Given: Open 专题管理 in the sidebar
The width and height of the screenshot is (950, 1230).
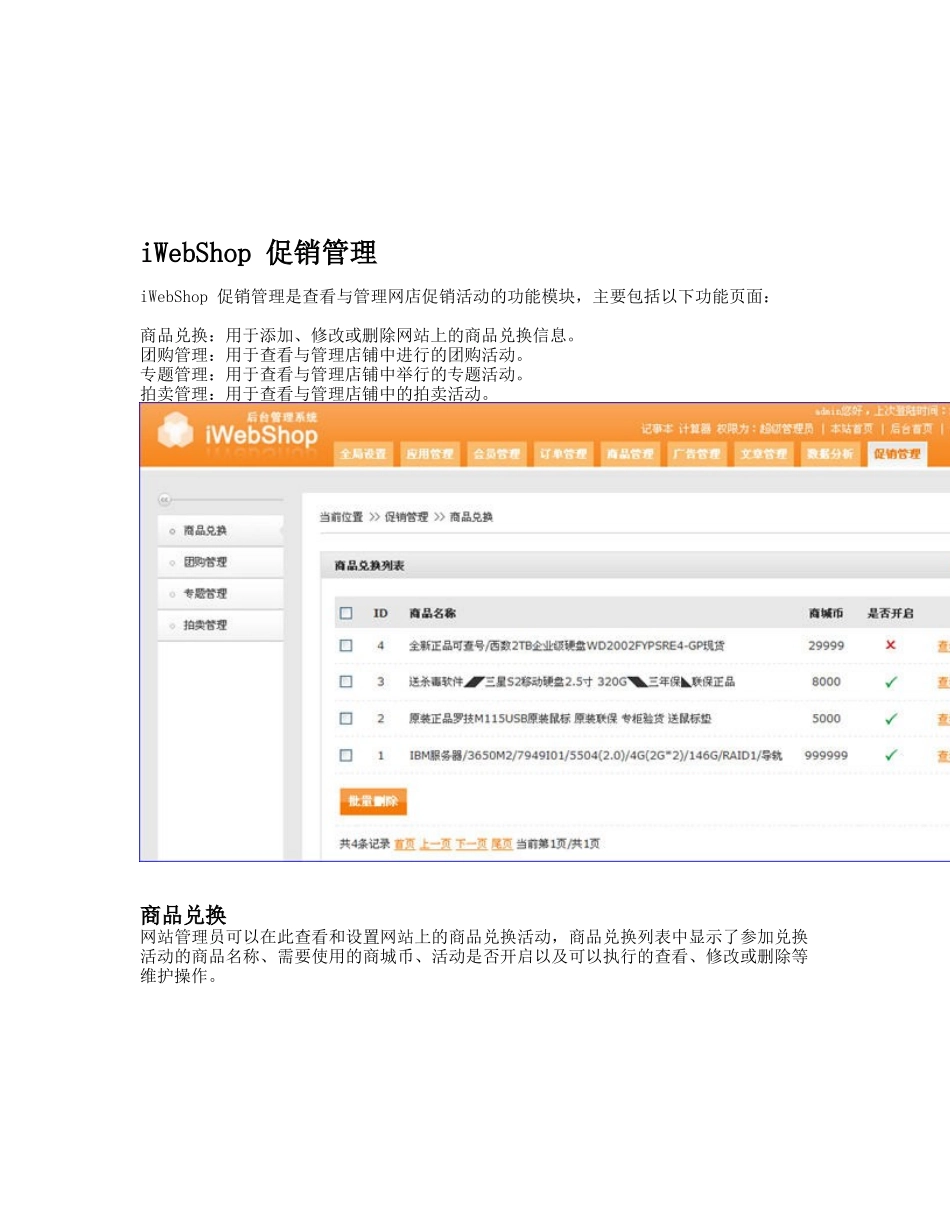Looking at the screenshot, I should point(221,594).
